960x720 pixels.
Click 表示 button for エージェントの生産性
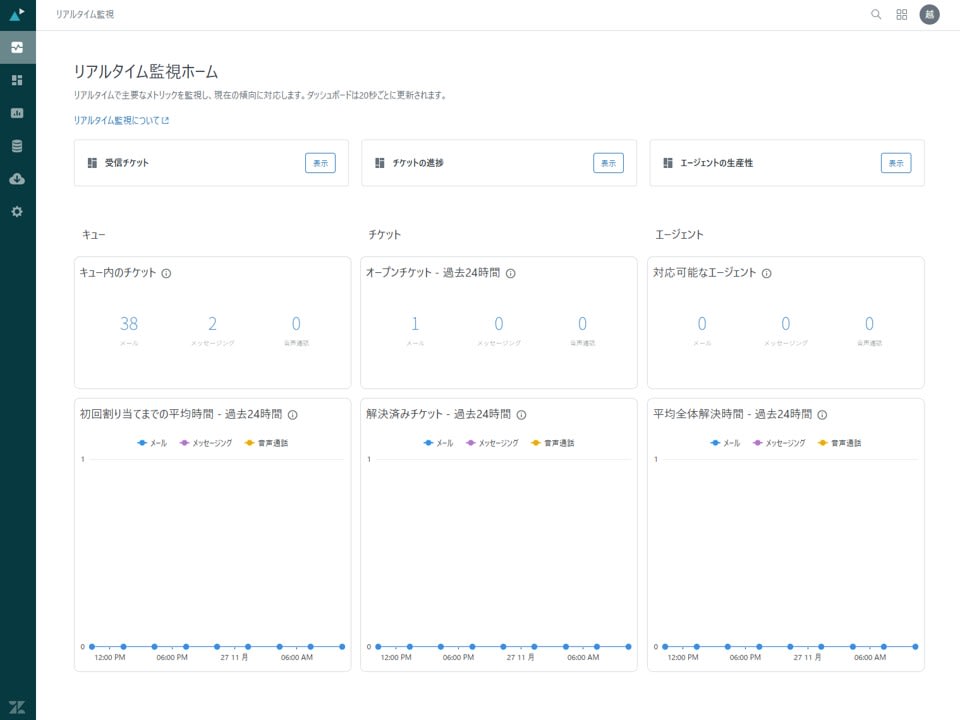pyautogui.click(x=896, y=163)
